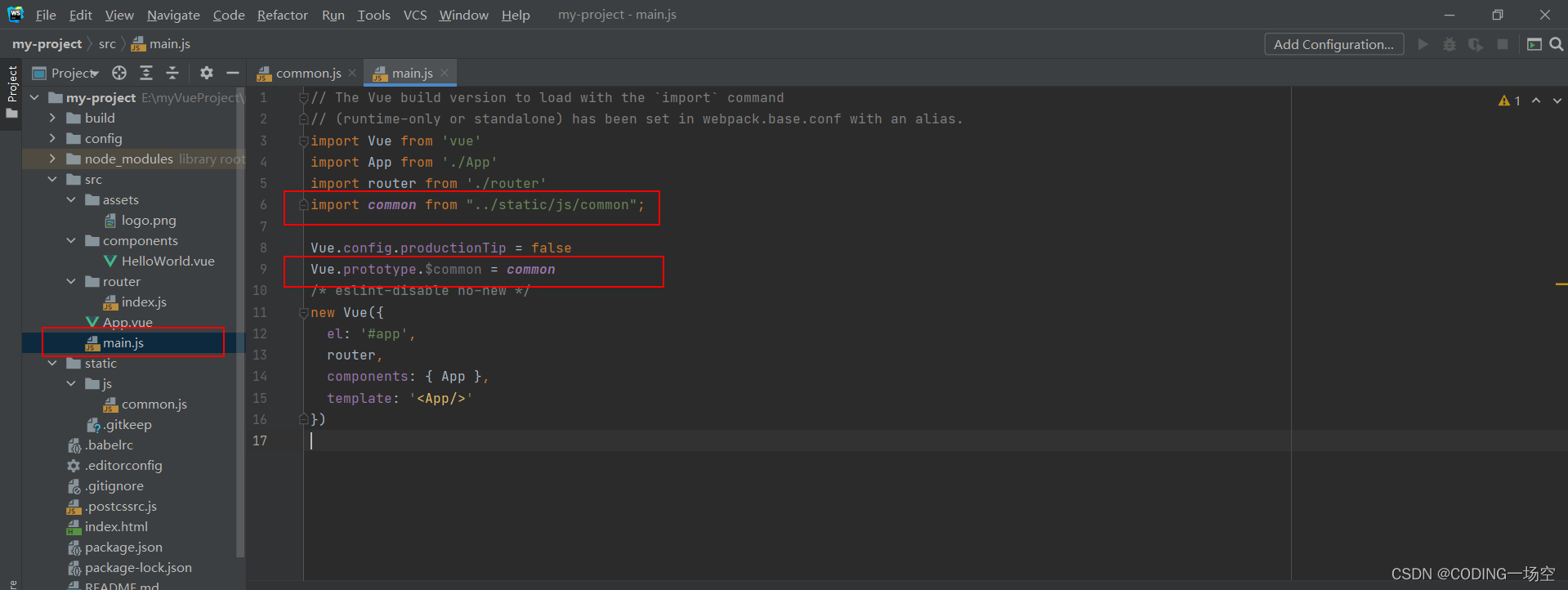This screenshot has height=590, width=1568.
Task: Close the common.js editor tab
Action: 352,73
